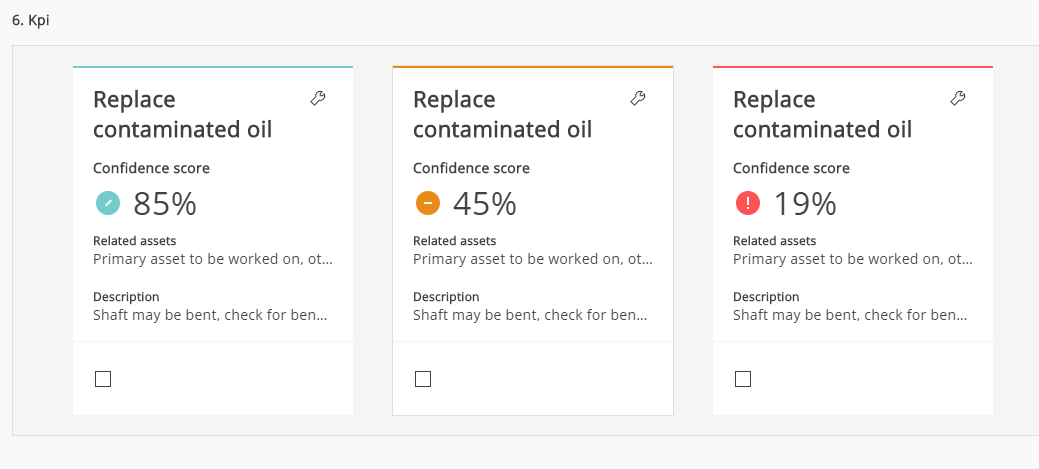
Task: Click title of the red-bordered card
Action: [822, 115]
